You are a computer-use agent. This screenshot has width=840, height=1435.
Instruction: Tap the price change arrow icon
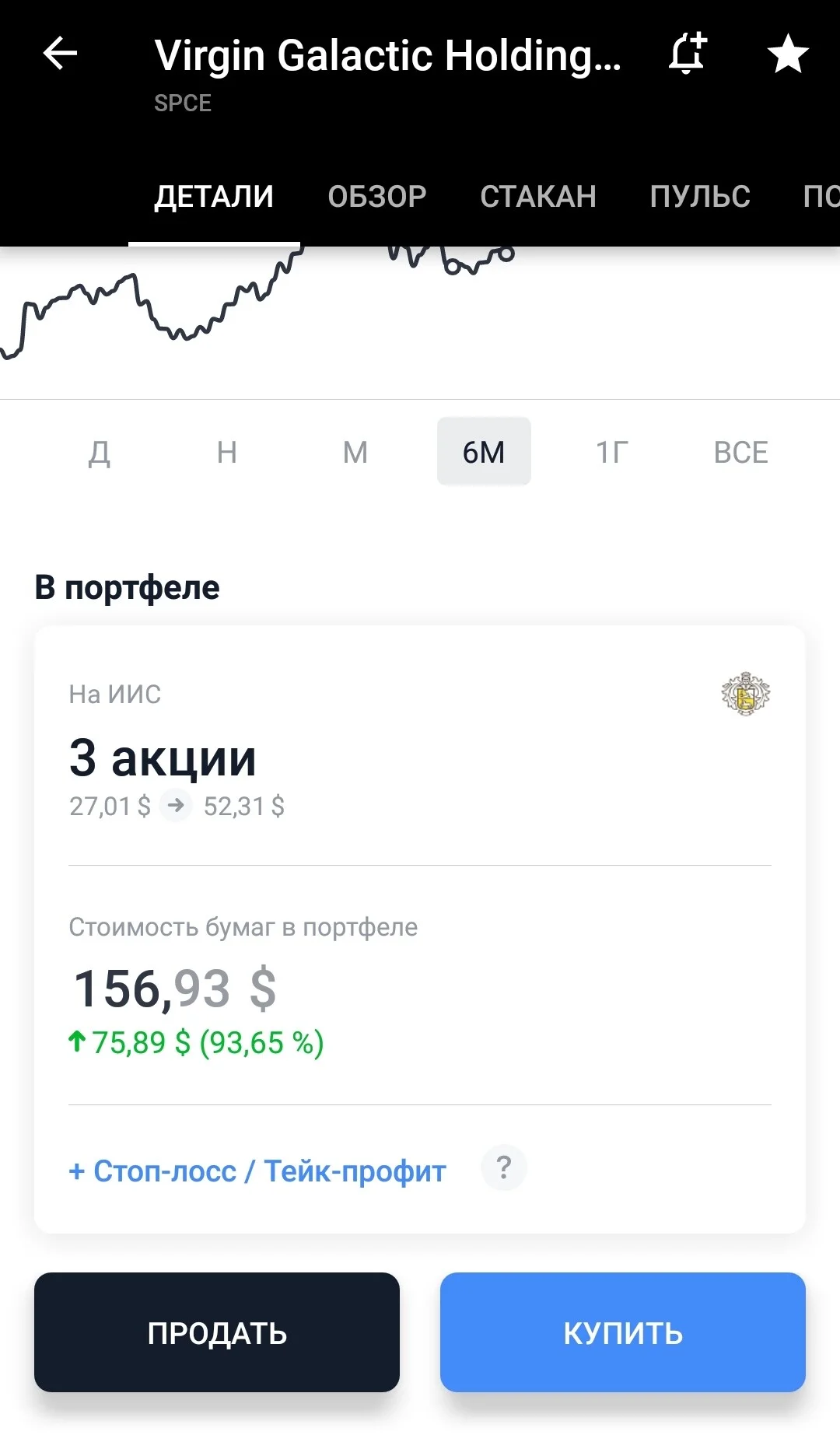click(x=176, y=805)
